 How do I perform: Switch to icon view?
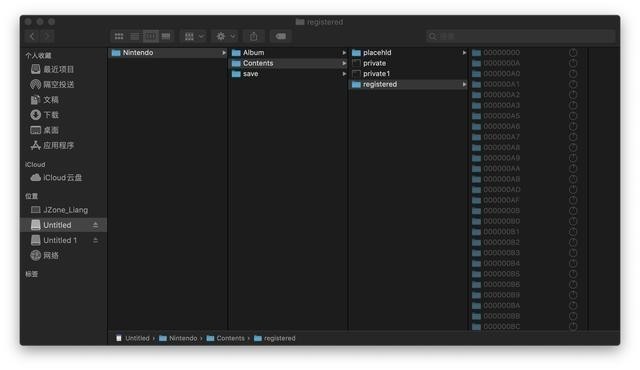(119, 36)
